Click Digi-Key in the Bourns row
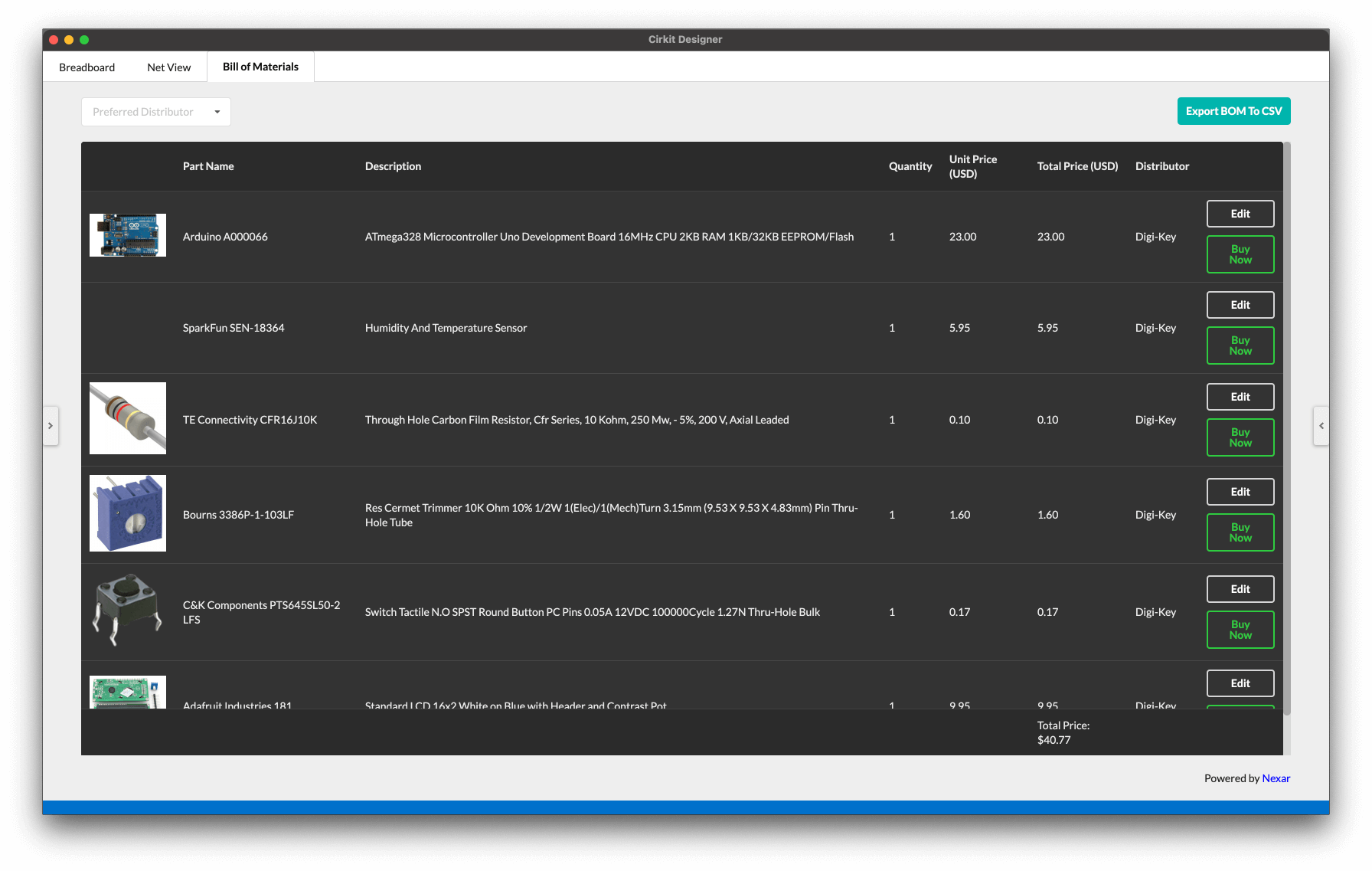The height and width of the screenshot is (871, 1372). [x=1155, y=515]
